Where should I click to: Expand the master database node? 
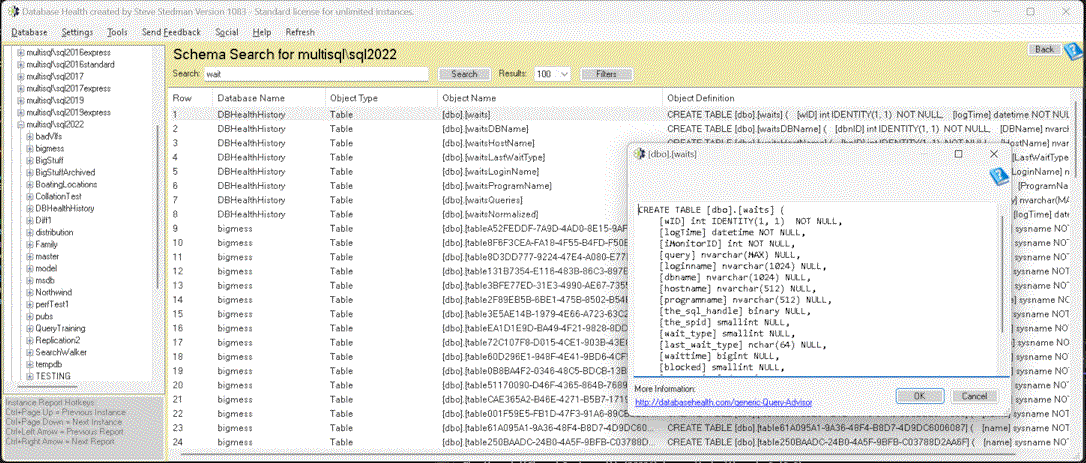30,256
